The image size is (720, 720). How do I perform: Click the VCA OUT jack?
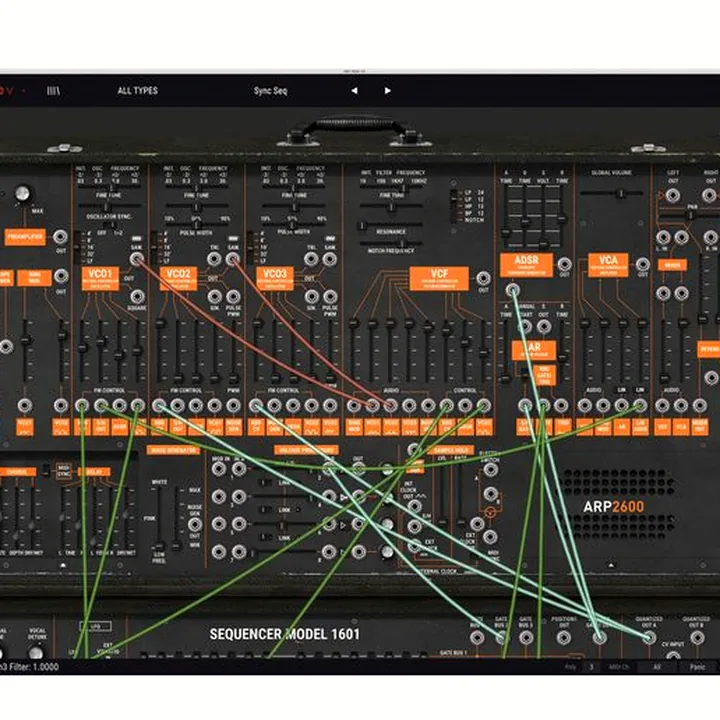(x=642, y=264)
